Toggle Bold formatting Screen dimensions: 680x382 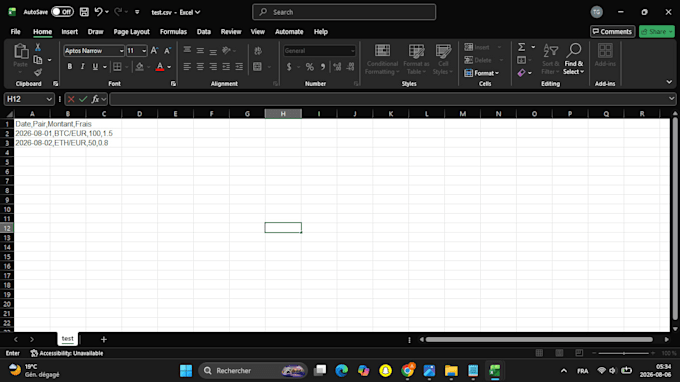69,67
